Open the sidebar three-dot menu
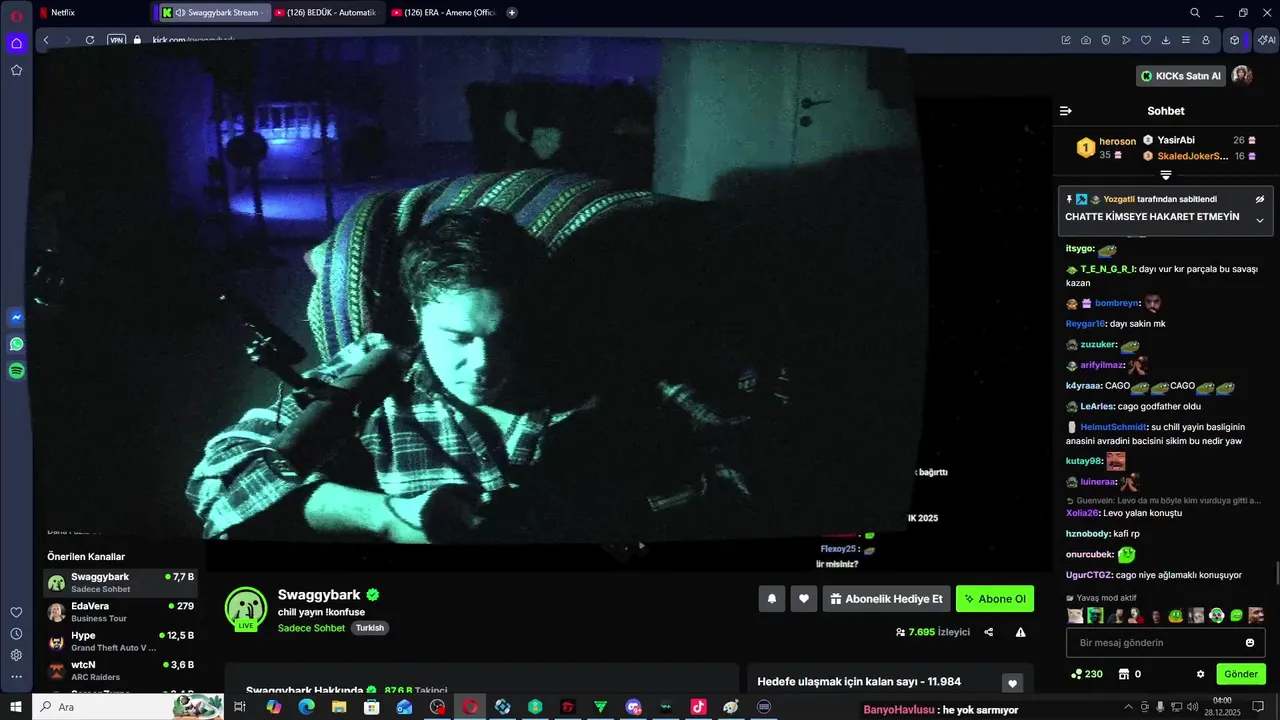The height and width of the screenshot is (720, 1280). [16, 677]
